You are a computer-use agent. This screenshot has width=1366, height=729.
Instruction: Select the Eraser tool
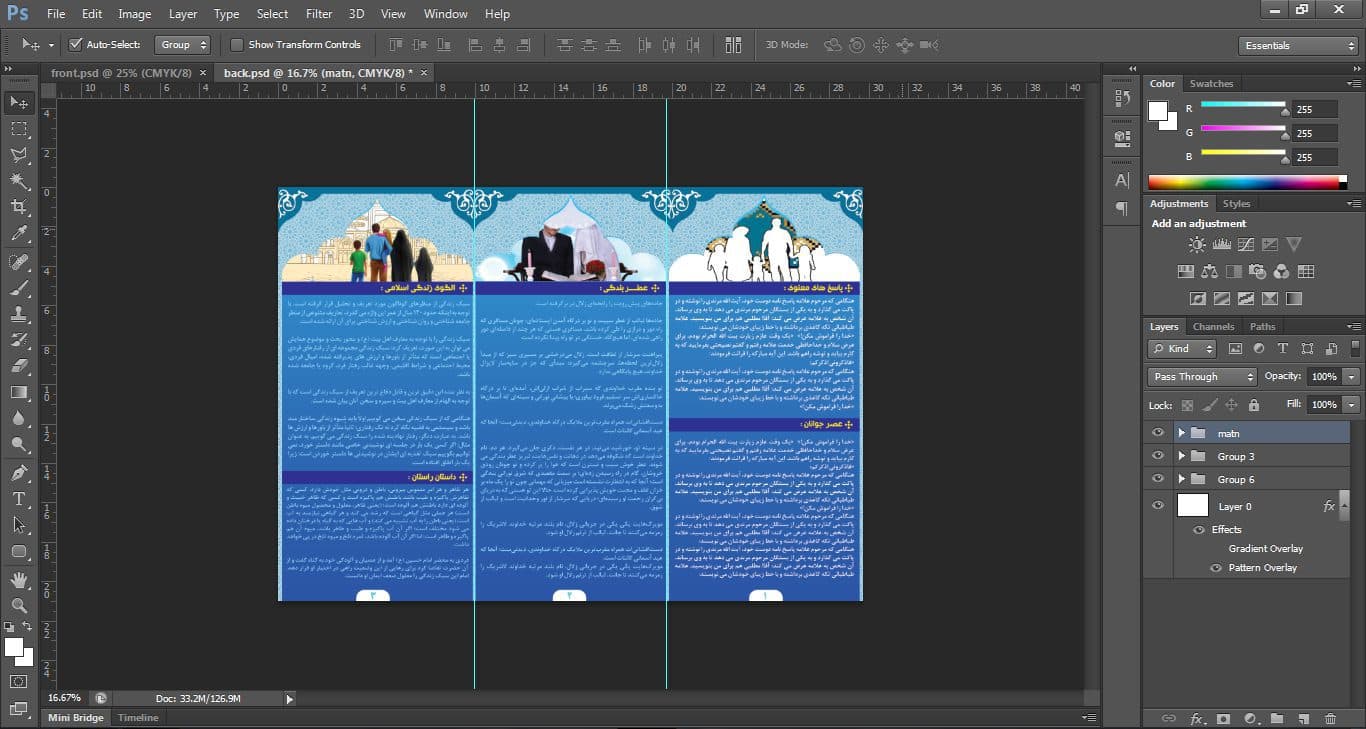[19, 366]
